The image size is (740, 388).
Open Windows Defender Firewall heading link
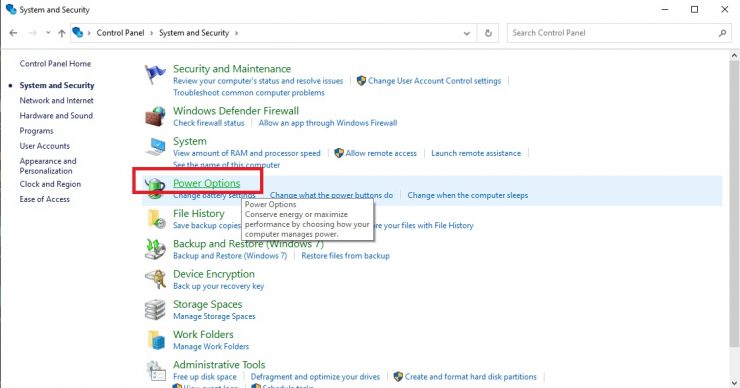[235, 110]
